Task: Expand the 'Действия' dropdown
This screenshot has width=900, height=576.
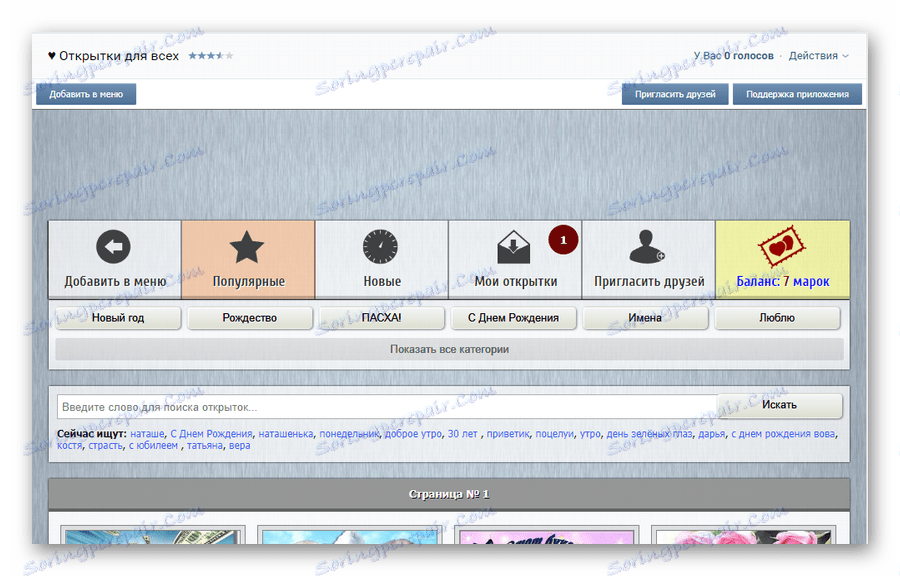Action: pos(818,56)
